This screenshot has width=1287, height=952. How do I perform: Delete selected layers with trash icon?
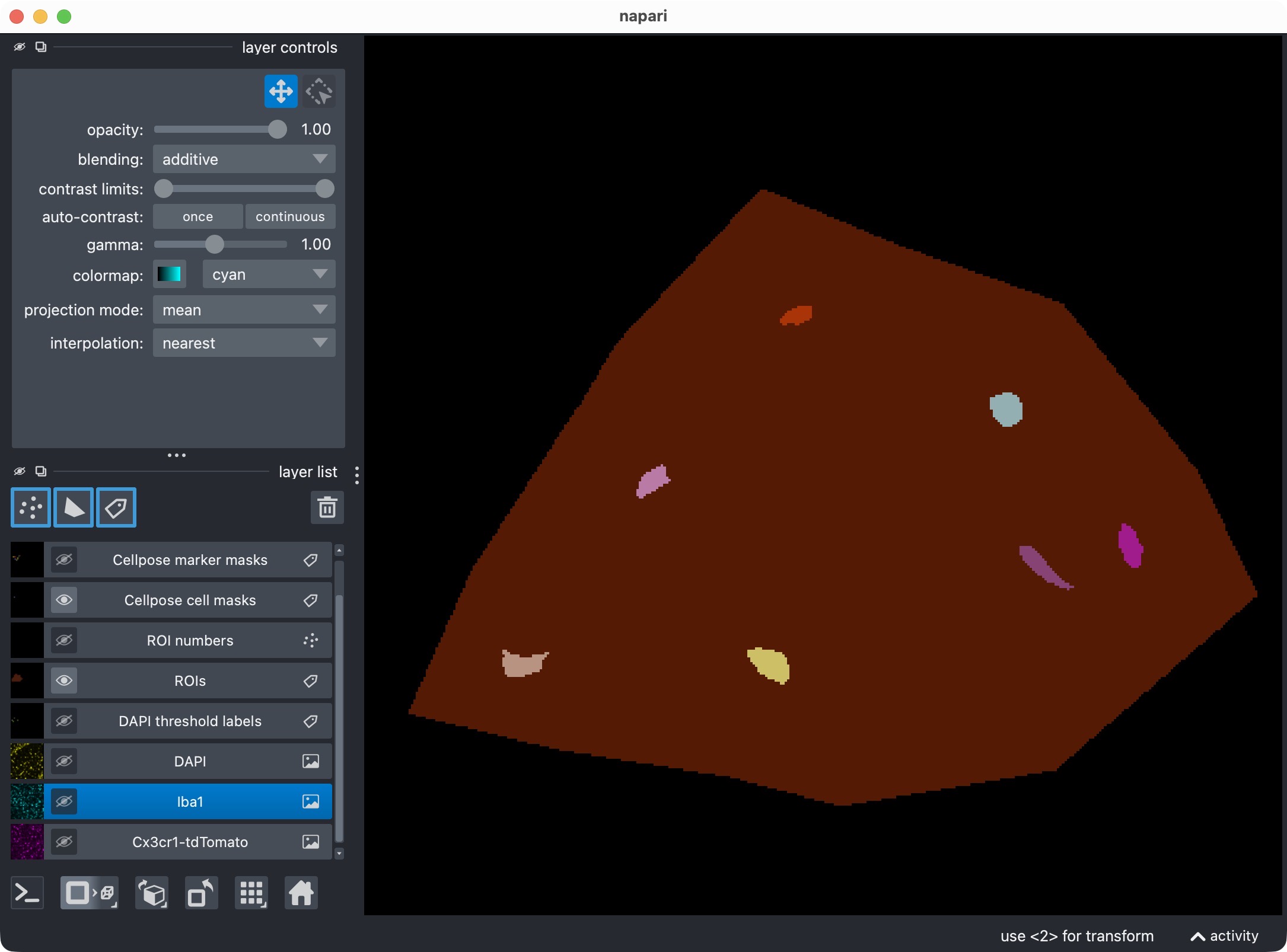[327, 507]
